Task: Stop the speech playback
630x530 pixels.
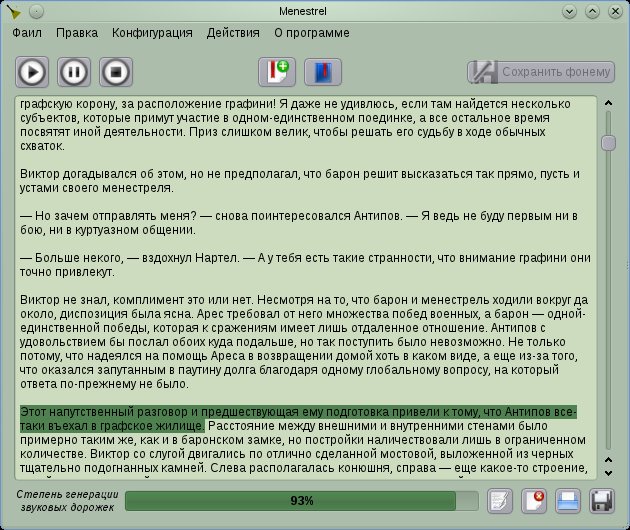Action: pyautogui.click(x=116, y=72)
